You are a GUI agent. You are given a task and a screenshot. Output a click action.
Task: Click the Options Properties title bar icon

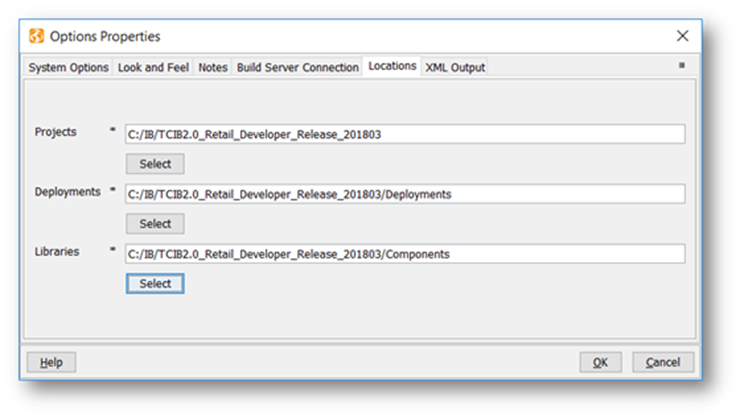[37, 36]
